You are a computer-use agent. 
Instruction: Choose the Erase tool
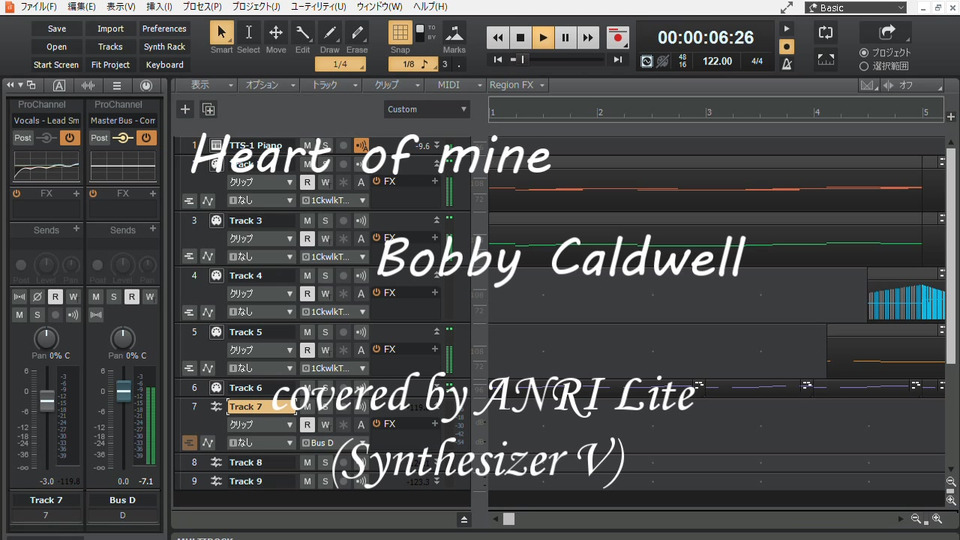point(357,32)
